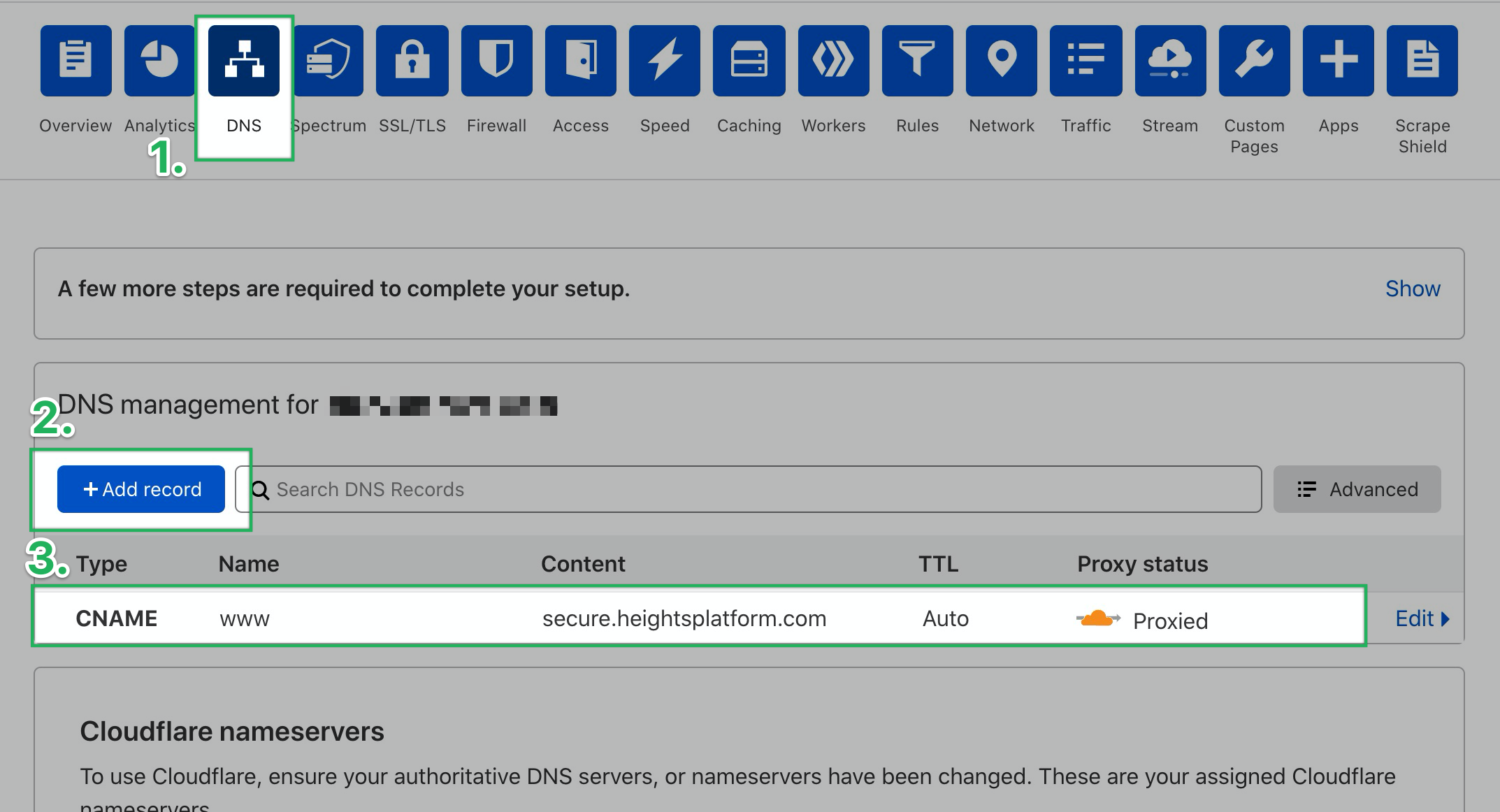Open the Apps plus icon
The height and width of the screenshot is (812, 1500).
[x=1339, y=60]
